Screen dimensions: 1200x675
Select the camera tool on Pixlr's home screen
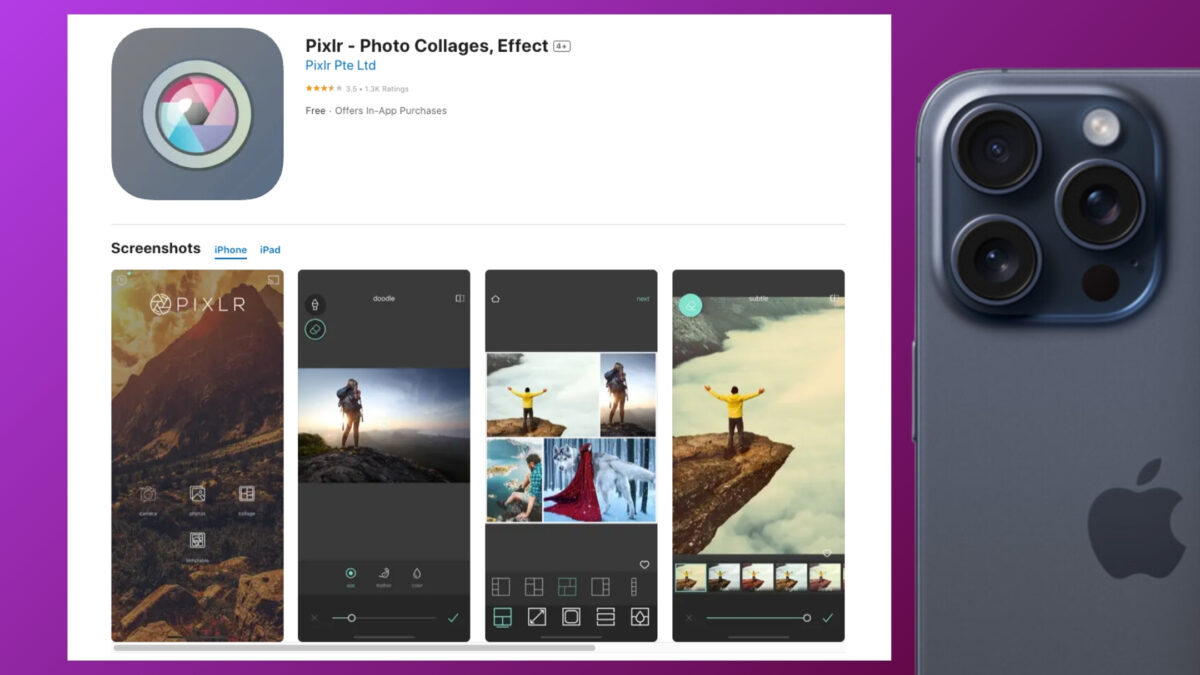[x=147, y=493]
